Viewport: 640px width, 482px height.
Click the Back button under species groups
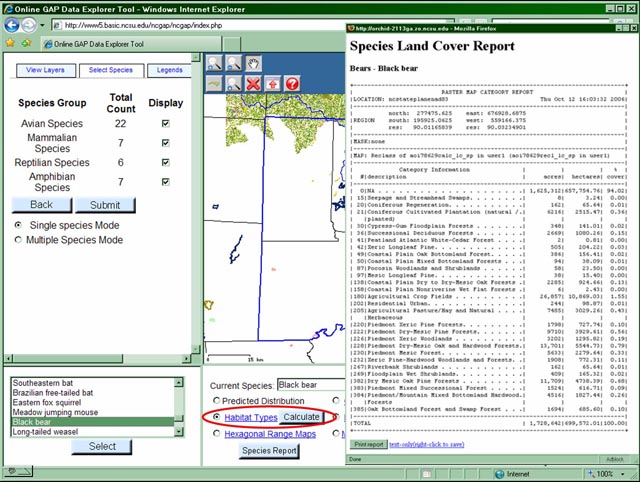(x=42, y=205)
